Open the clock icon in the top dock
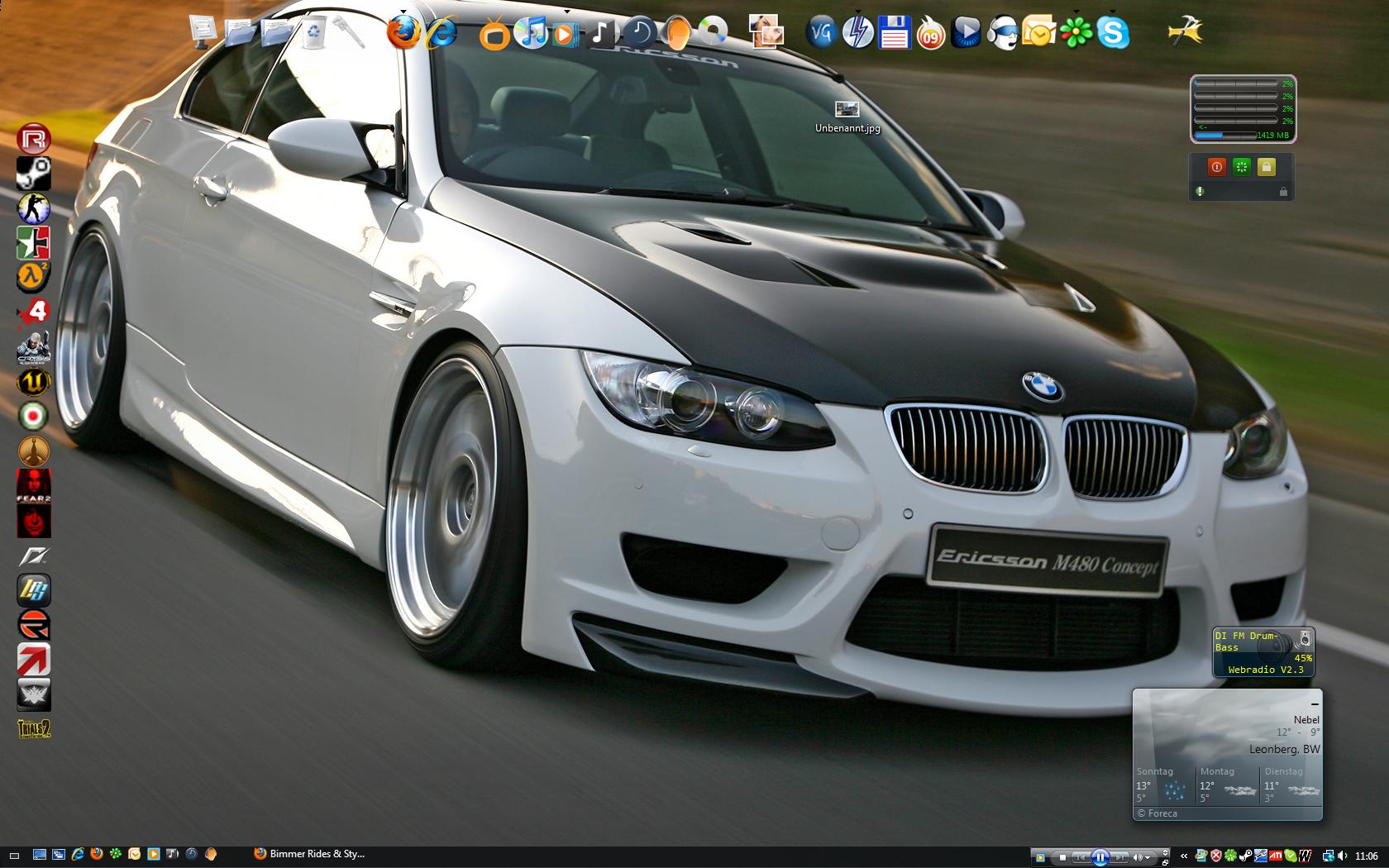The width and height of the screenshot is (1389, 868). click(x=639, y=33)
